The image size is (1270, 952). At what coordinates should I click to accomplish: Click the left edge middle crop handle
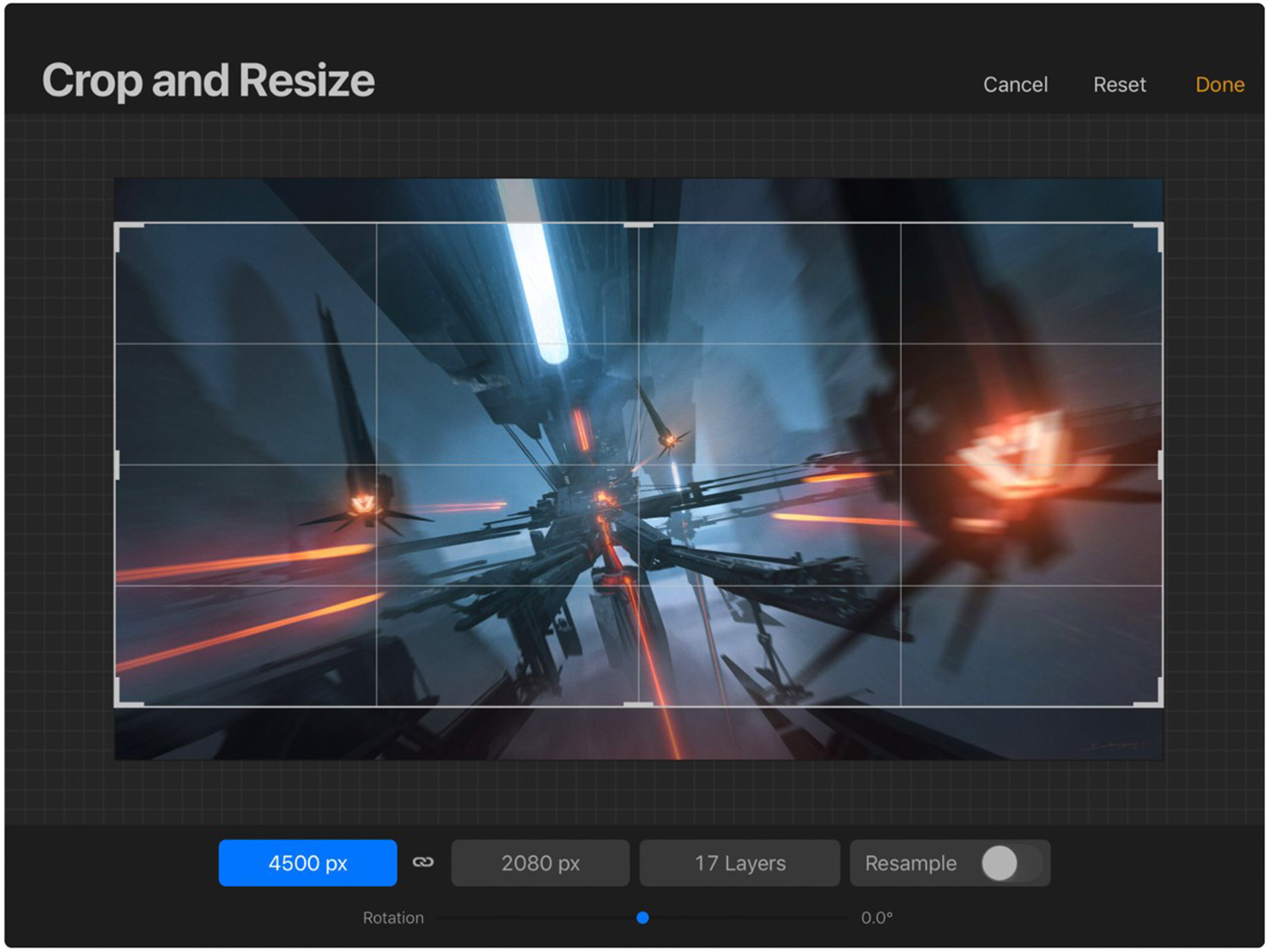(x=118, y=464)
